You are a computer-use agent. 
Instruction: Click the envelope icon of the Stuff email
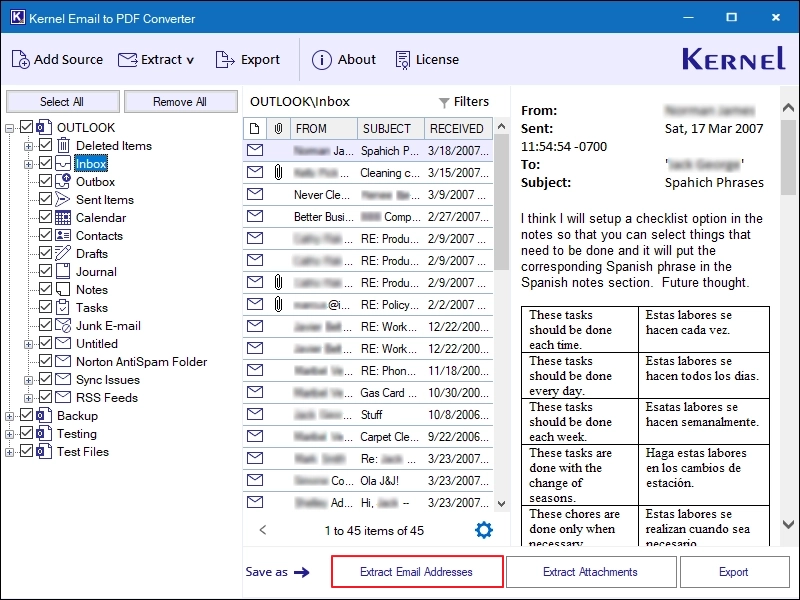coord(255,414)
